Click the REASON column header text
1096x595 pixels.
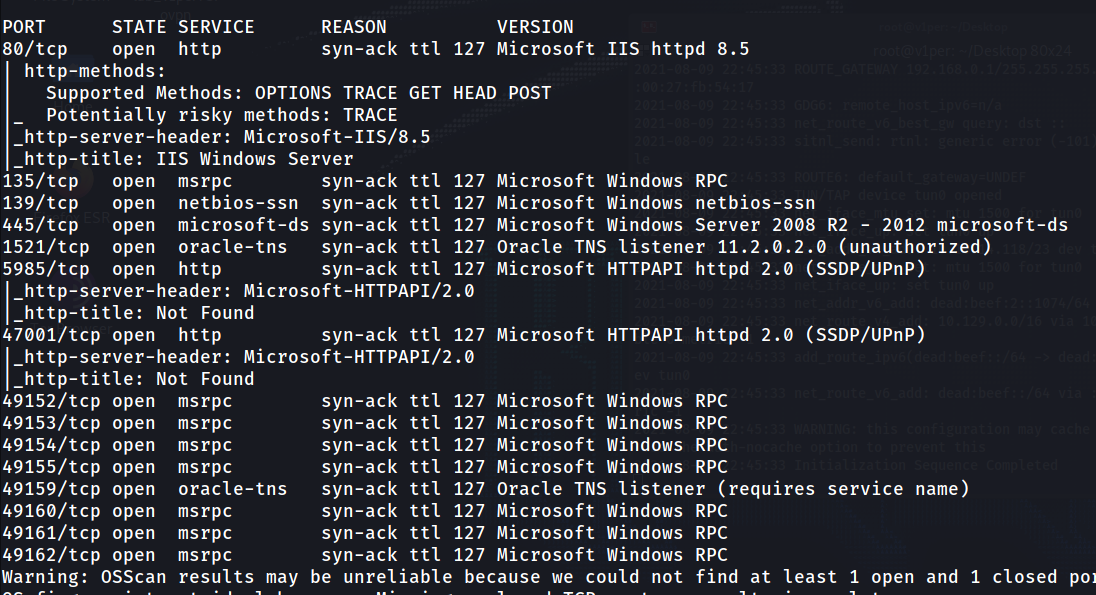pyautogui.click(x=354, y=27)
